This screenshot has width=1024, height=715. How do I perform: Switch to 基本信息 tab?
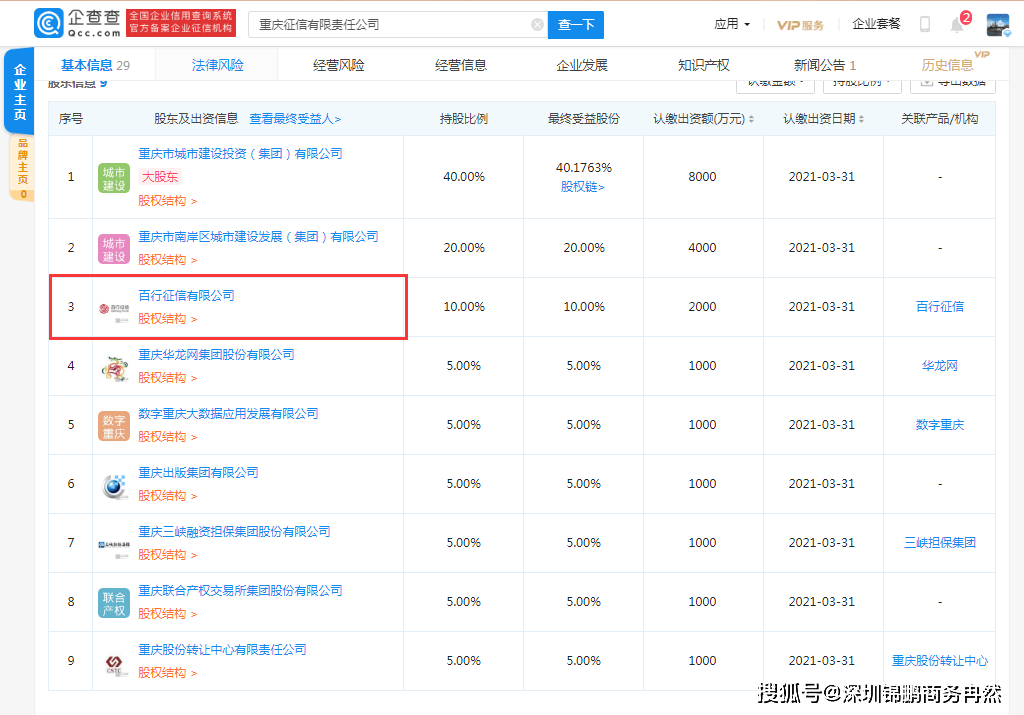click(x=95, y=65)
